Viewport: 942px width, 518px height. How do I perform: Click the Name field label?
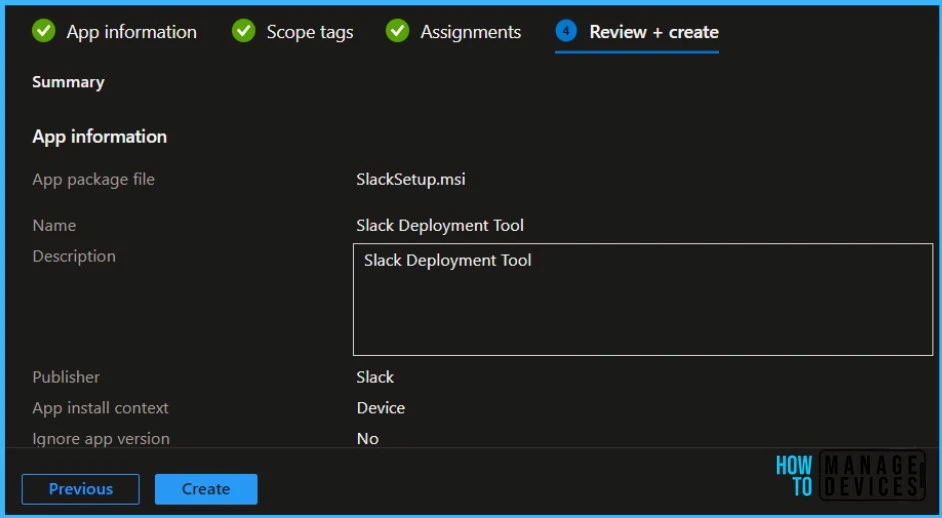click(x=54, y=226)
